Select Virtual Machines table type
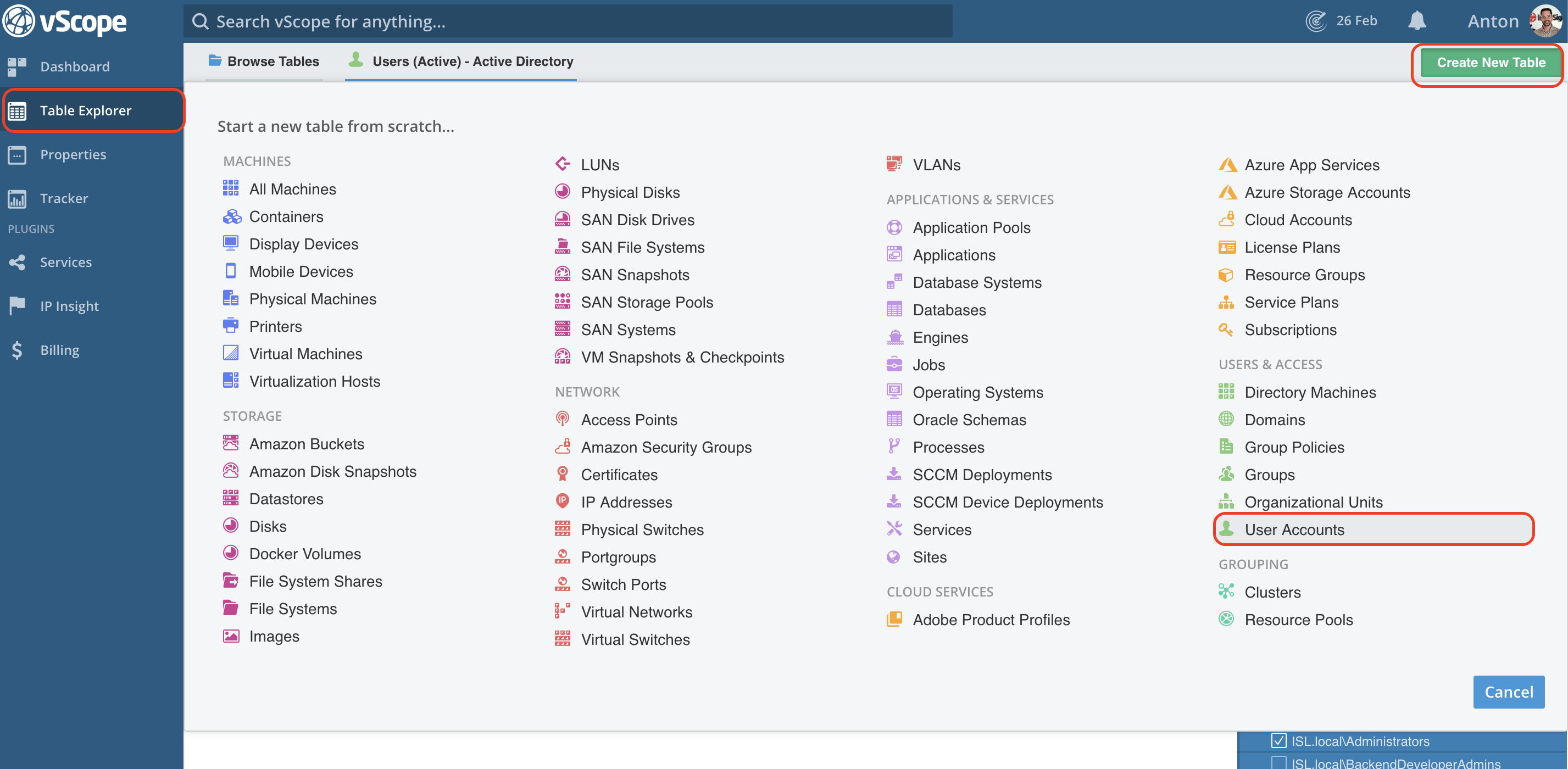This screenshot has height=769, width=1568. (305, 354)
